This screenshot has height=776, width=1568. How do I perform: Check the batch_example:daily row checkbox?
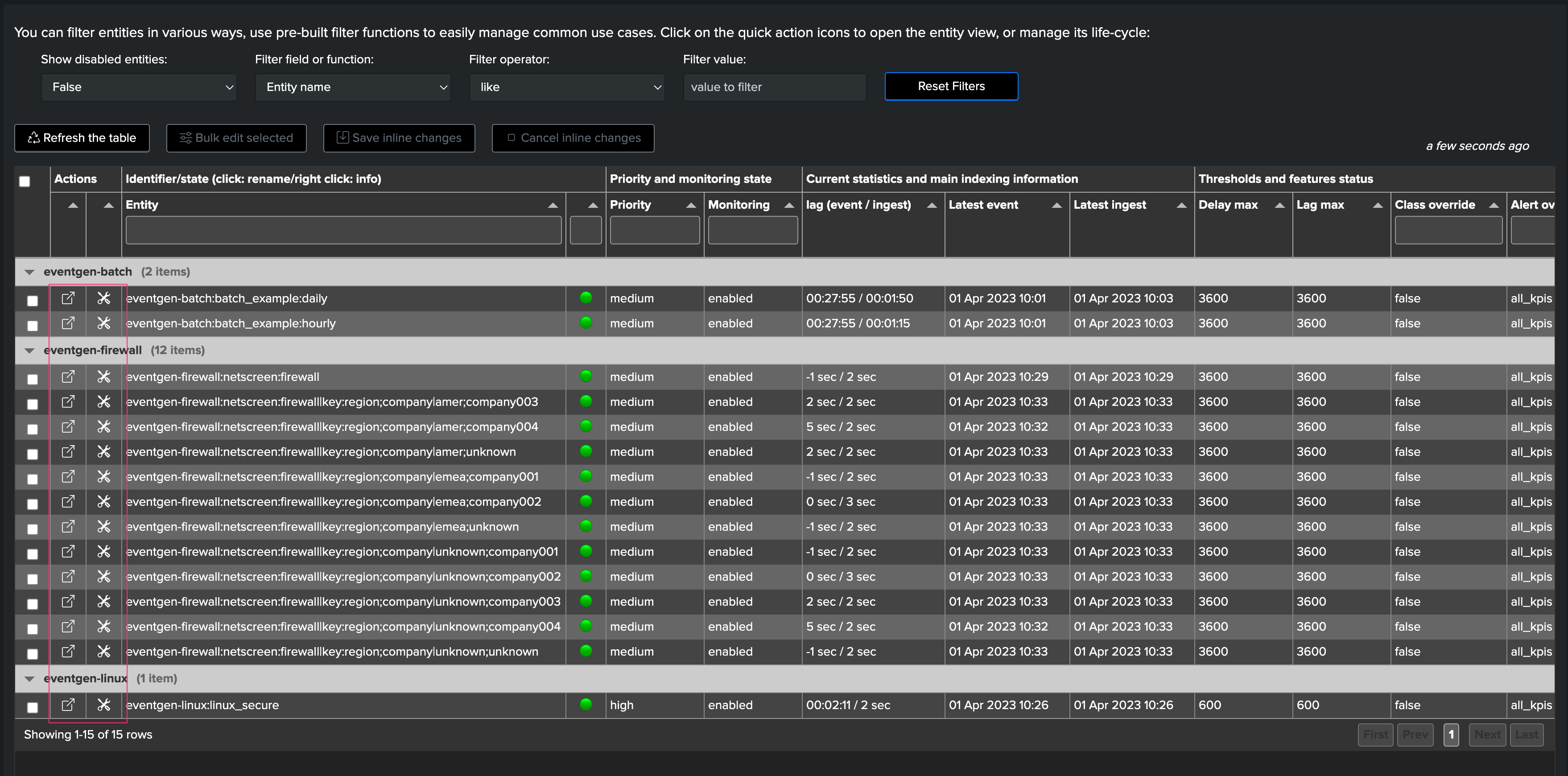[x=33, y=301]
